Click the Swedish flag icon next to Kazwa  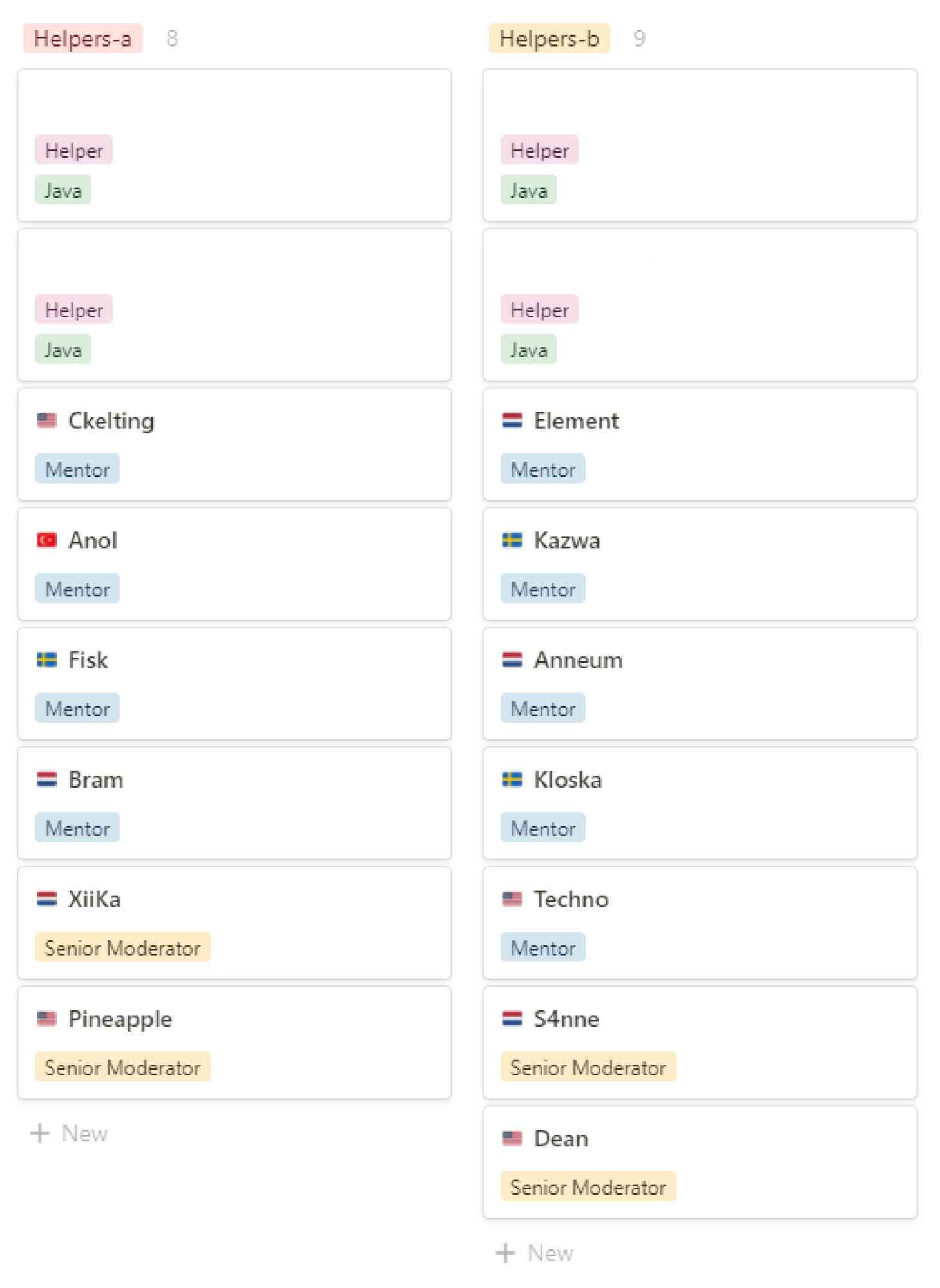tap(512, 540)
